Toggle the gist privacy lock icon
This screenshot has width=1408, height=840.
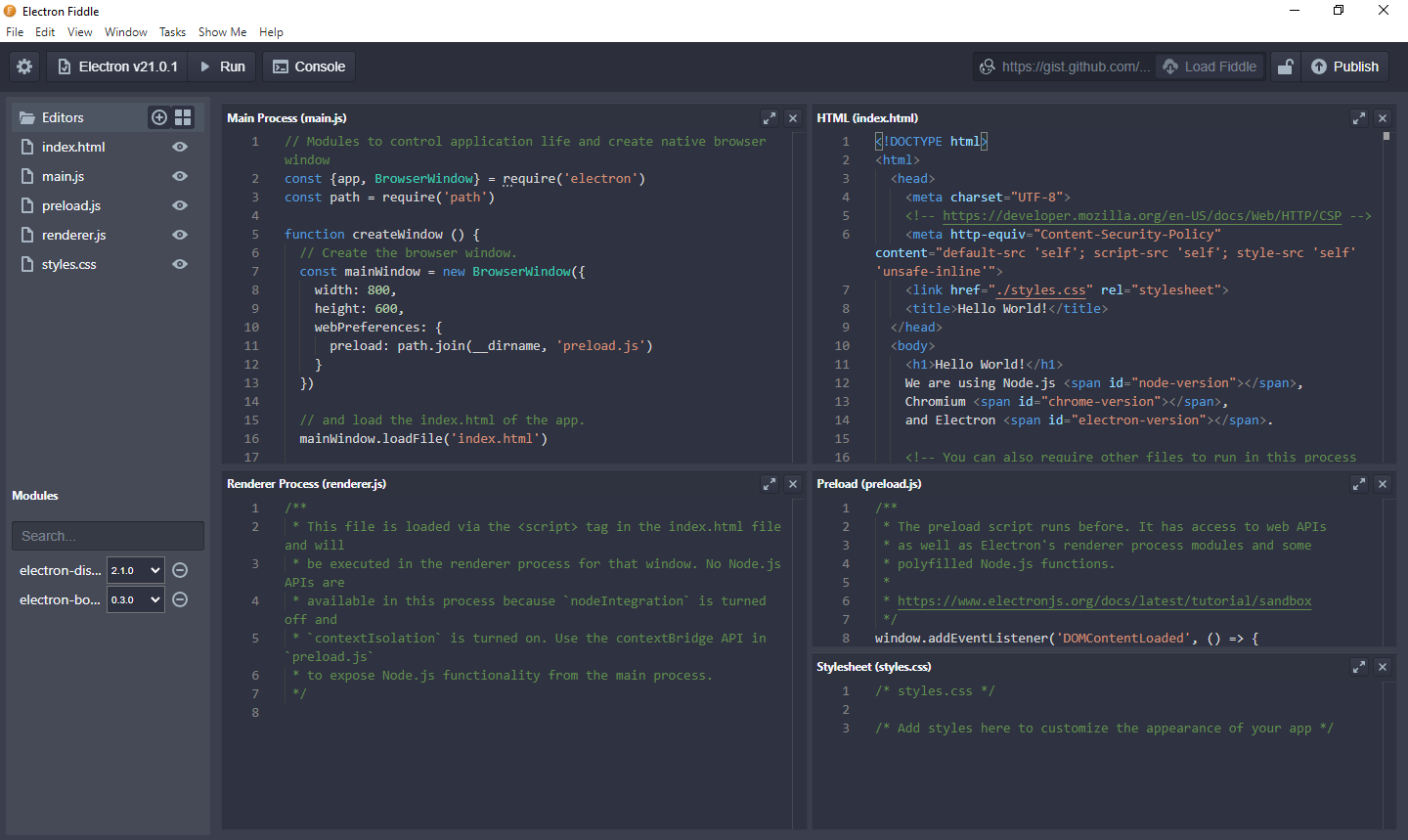1286,66
